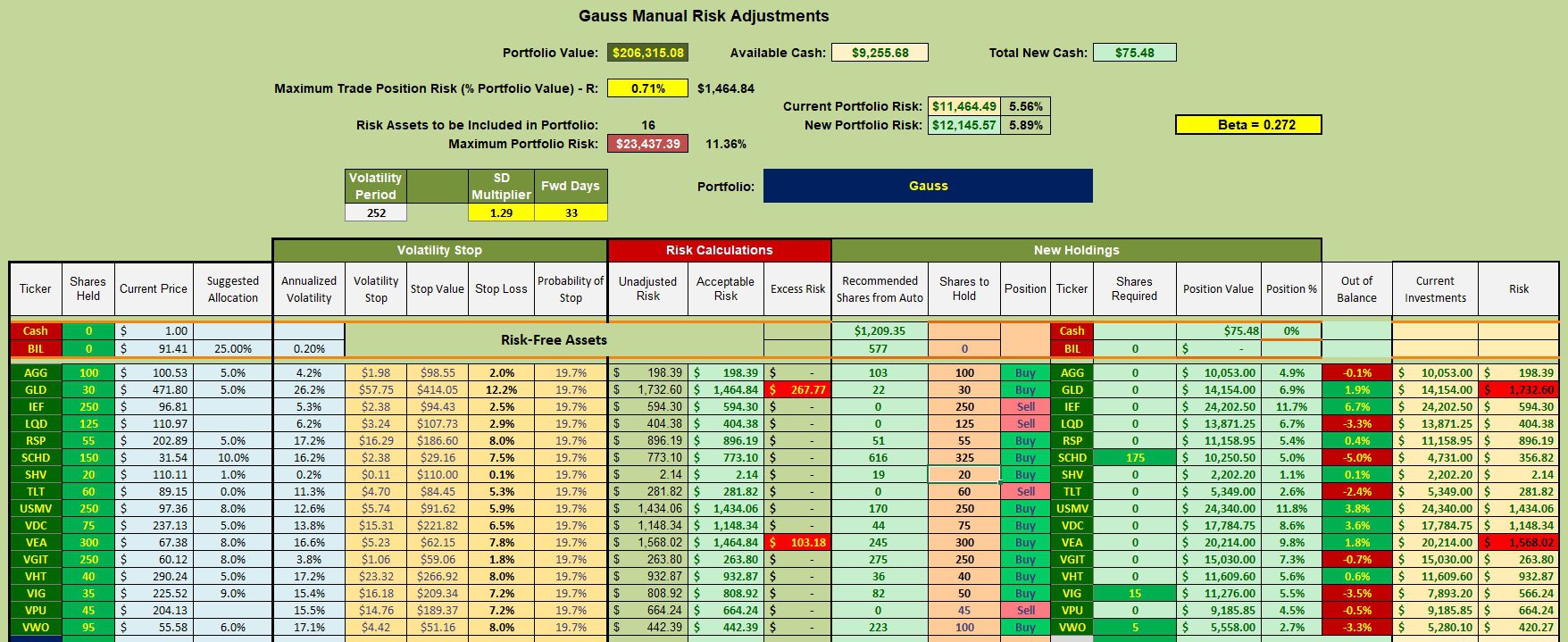1568x642 pixels.
Task: Click the BIL suggested allocation 25.00%
Action: click(232, 348)
